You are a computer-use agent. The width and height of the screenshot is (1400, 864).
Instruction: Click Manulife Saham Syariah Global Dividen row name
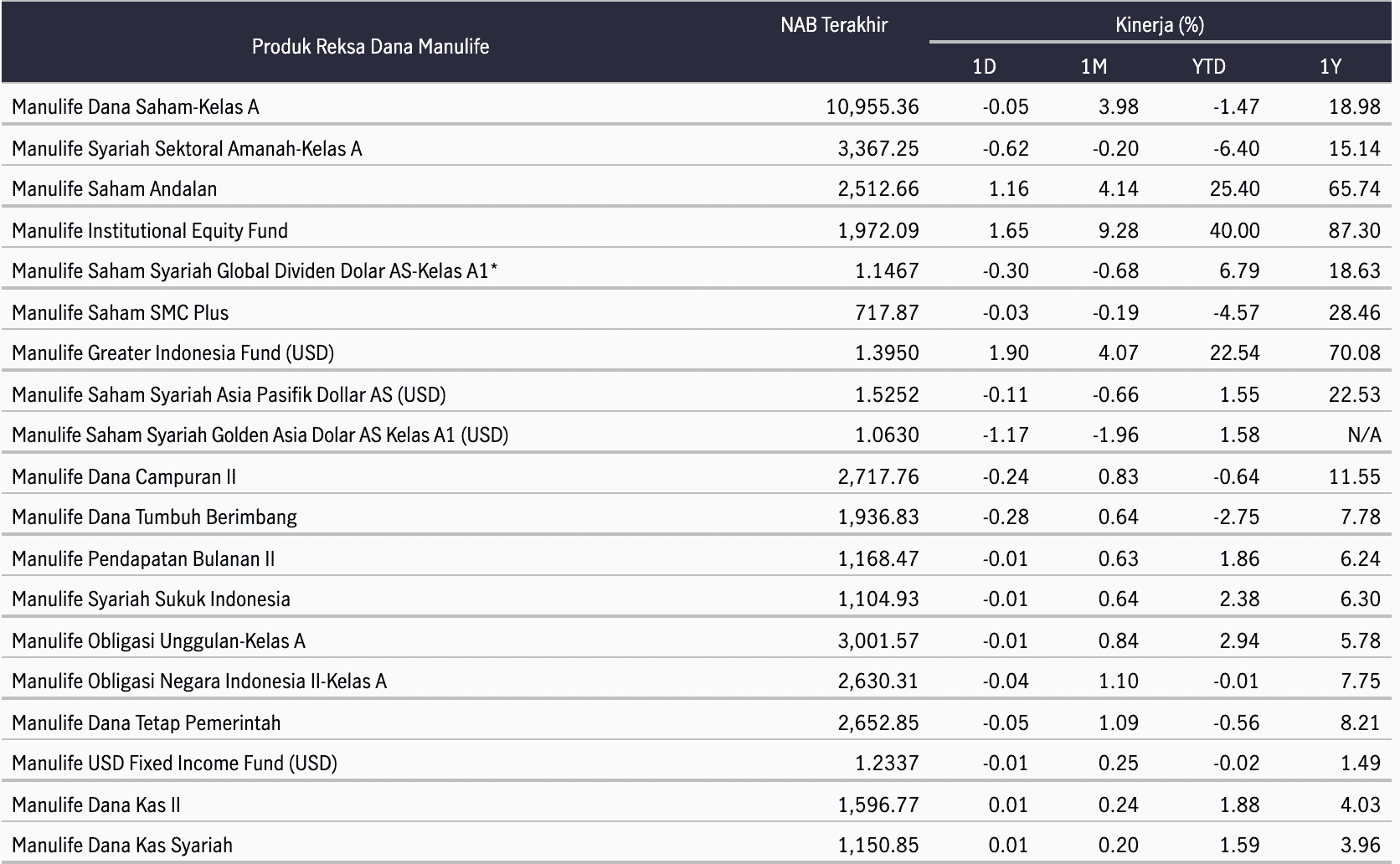255,270
